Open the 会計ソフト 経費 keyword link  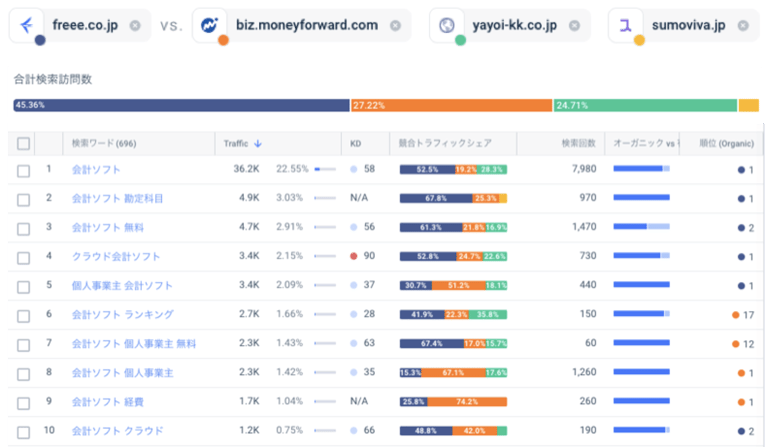point(108,402)
